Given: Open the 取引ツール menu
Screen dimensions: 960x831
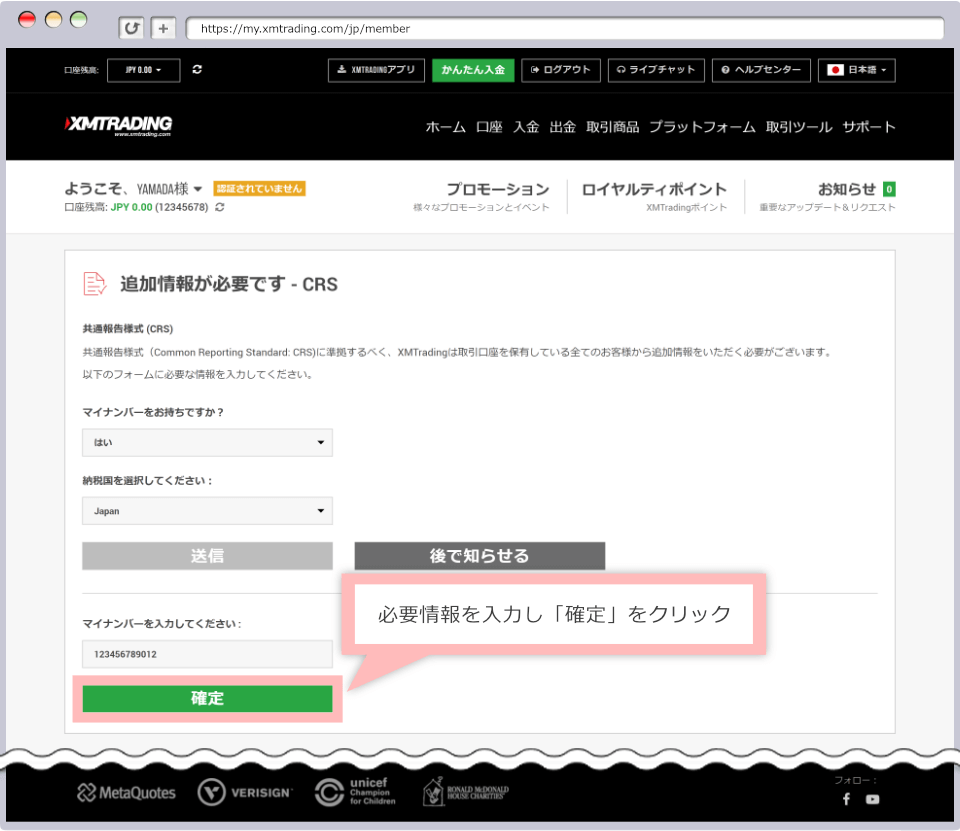Looking at the screenshot, I should tap(799, 127).
